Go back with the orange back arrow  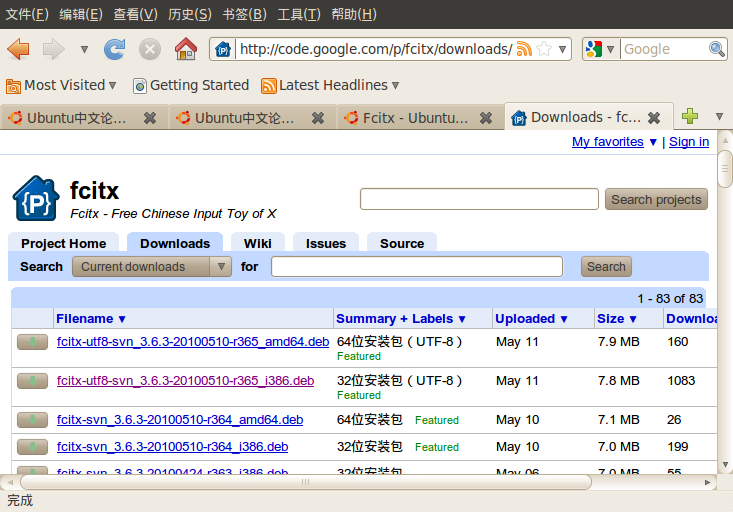coord(19,49)
